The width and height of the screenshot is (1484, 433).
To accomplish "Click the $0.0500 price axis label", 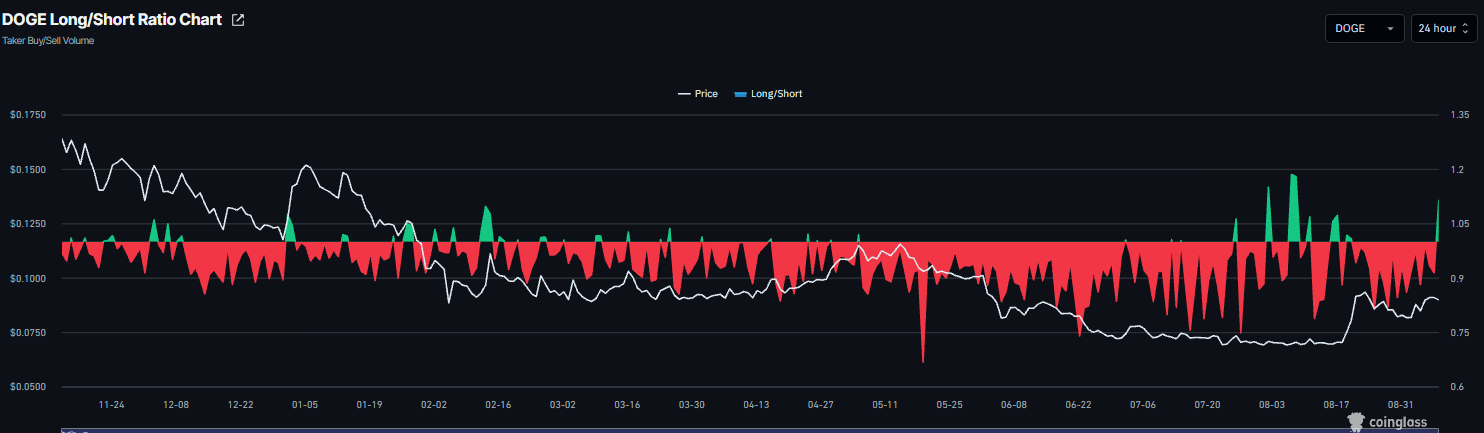I will coord(28,387).
